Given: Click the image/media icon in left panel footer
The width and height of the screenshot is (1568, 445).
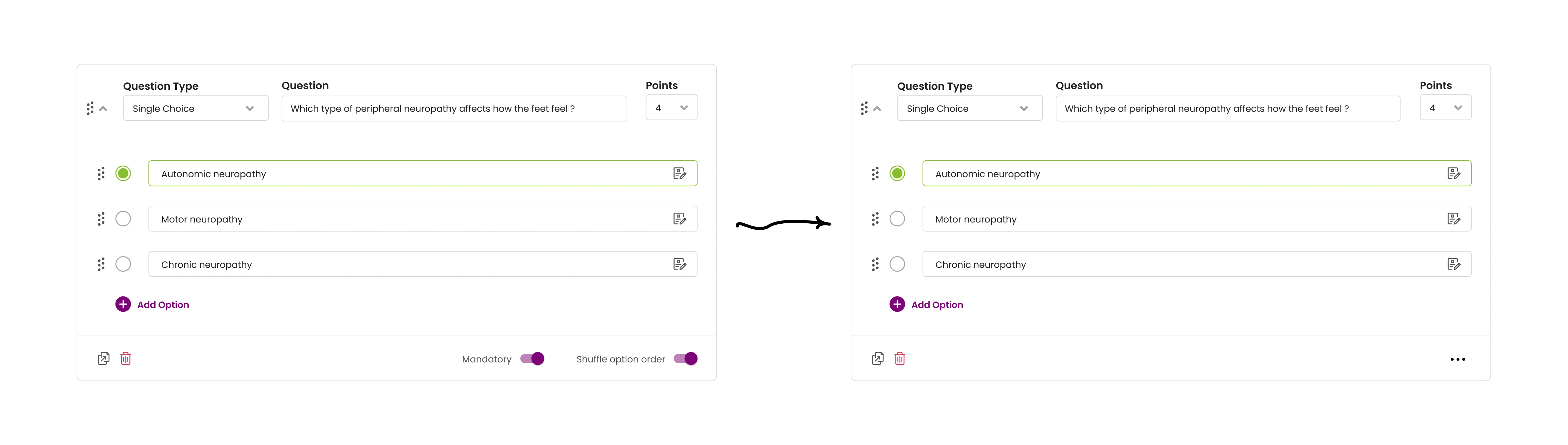Looking at the screenshot, I should click(104, 358).
